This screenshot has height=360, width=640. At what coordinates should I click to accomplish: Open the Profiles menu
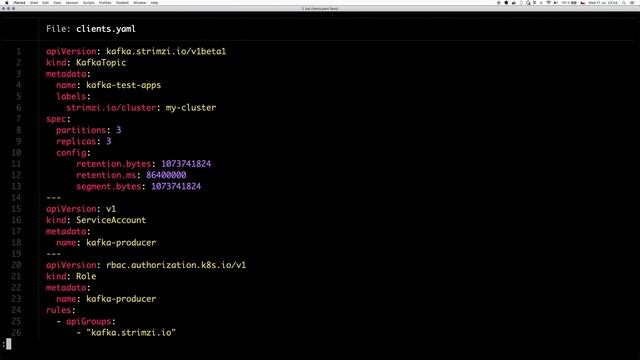coord(105,2)
